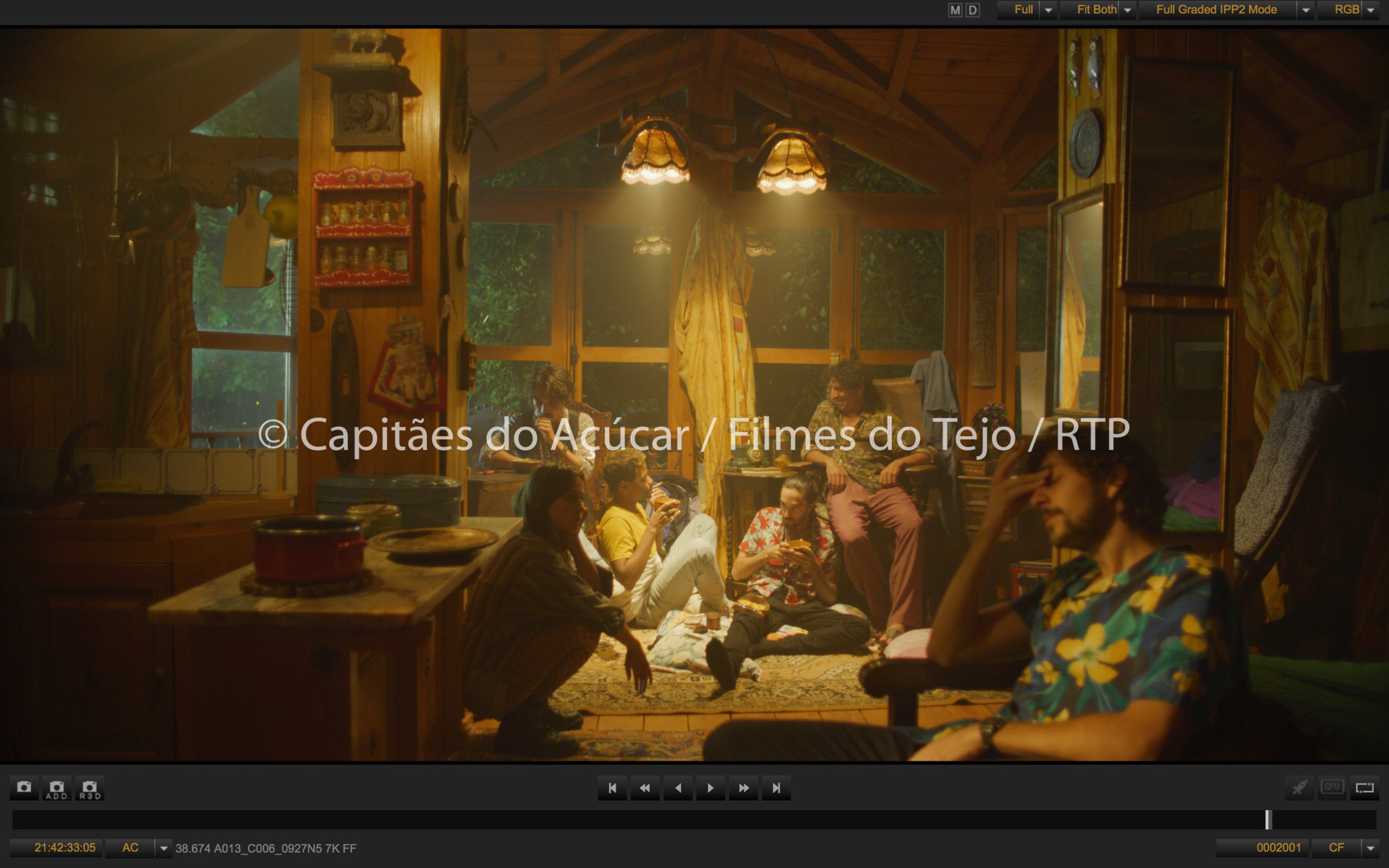Toggle the loop playback icon
1389x868 pixels.
pos(1364,788)
